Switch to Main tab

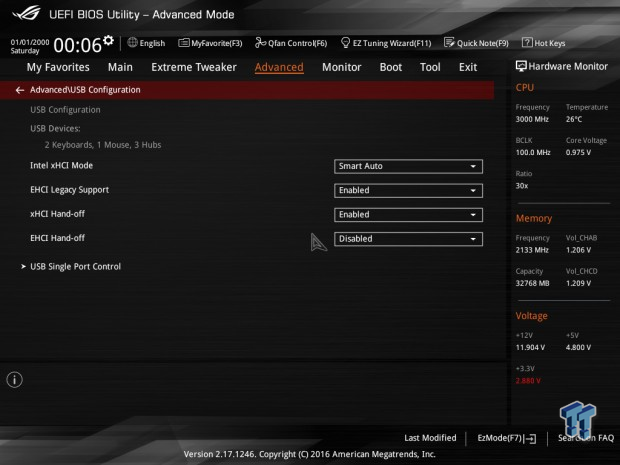[x=120, y=67]
